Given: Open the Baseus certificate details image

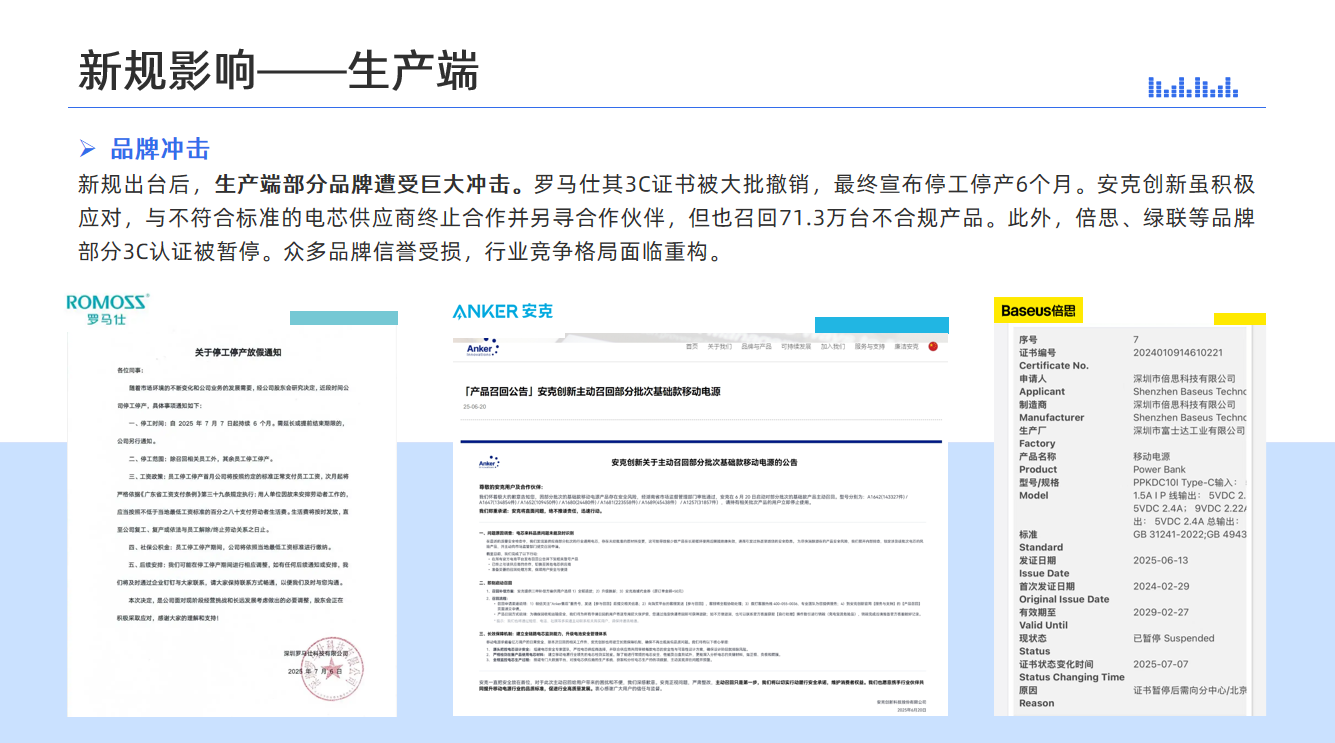Looking at the screenshot, I should (x=1130, y=520).
